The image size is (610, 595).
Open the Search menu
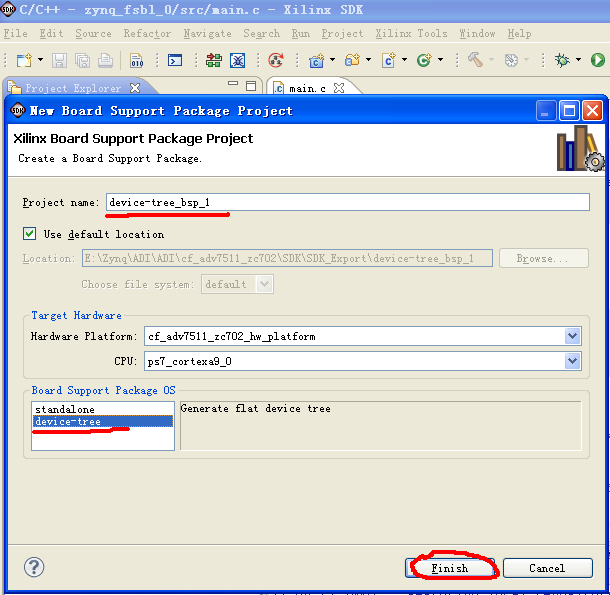(261, 33)
